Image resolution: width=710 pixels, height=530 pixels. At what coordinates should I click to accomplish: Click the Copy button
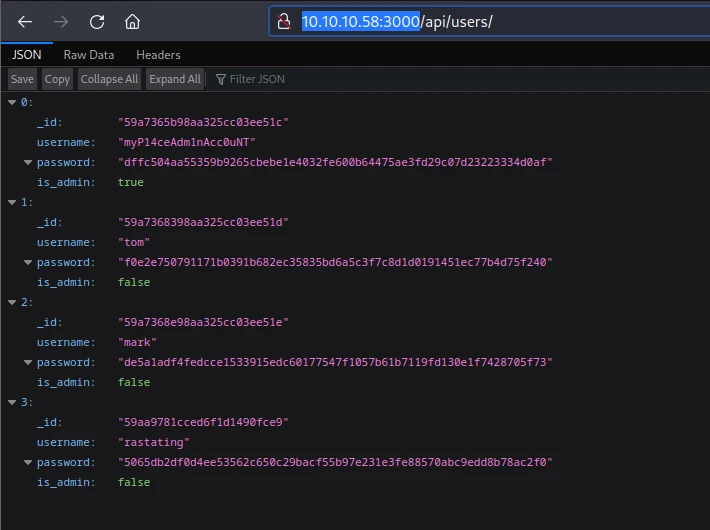tap(57, 79)
